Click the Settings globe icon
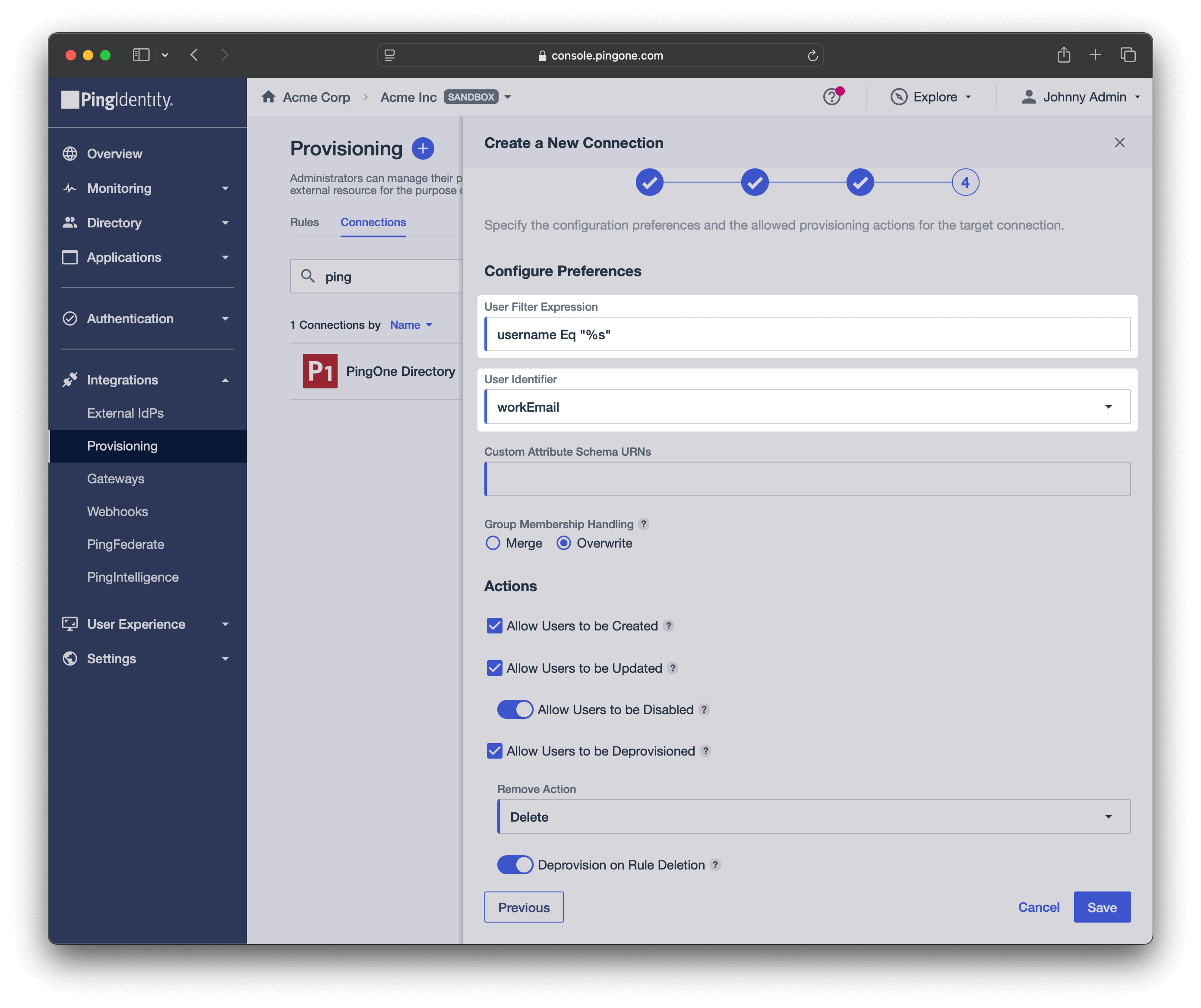Image resolution: width=1201 pixels, height=1008 pixels. (70, 658)
